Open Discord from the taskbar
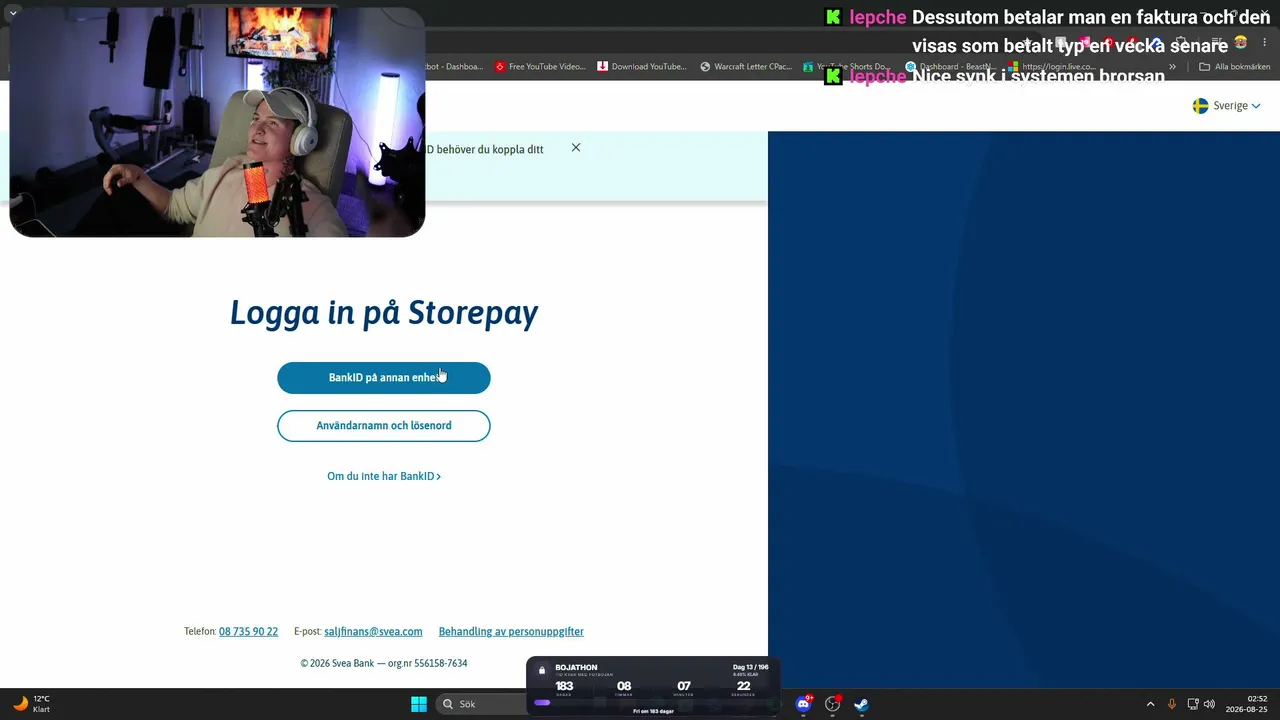 [x=803, y=704]
